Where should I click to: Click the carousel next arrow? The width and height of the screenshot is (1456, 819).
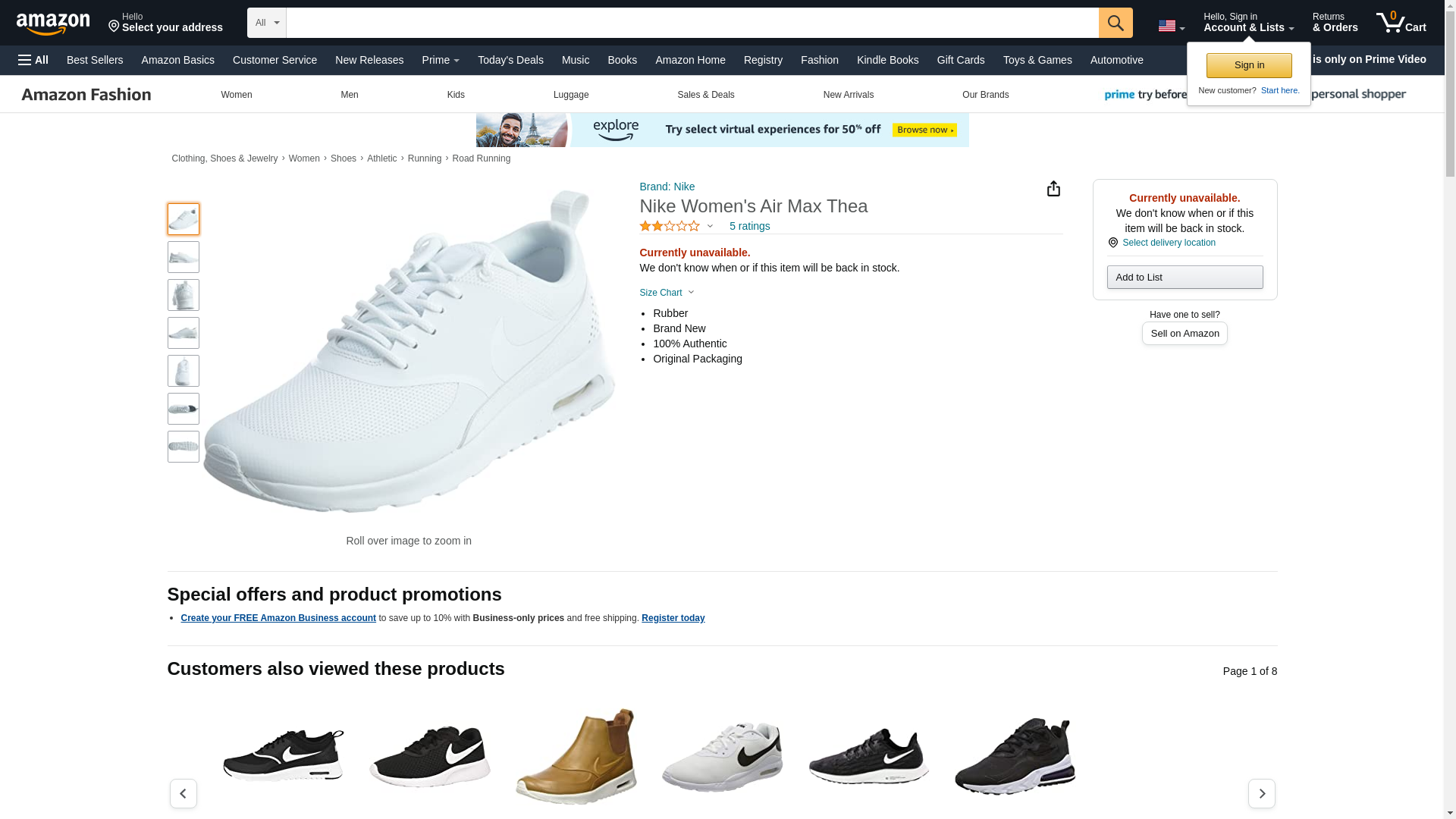tap(1261, 793)
